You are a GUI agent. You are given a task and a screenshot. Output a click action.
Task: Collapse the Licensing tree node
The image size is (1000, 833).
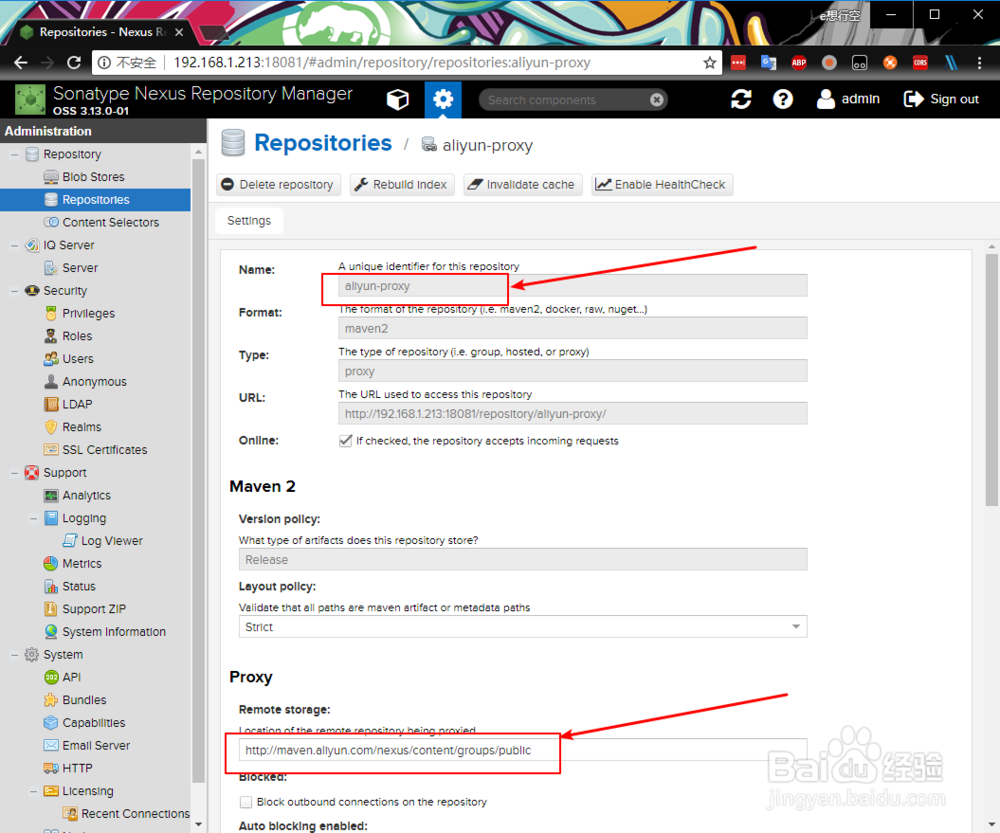coord(33,791)
